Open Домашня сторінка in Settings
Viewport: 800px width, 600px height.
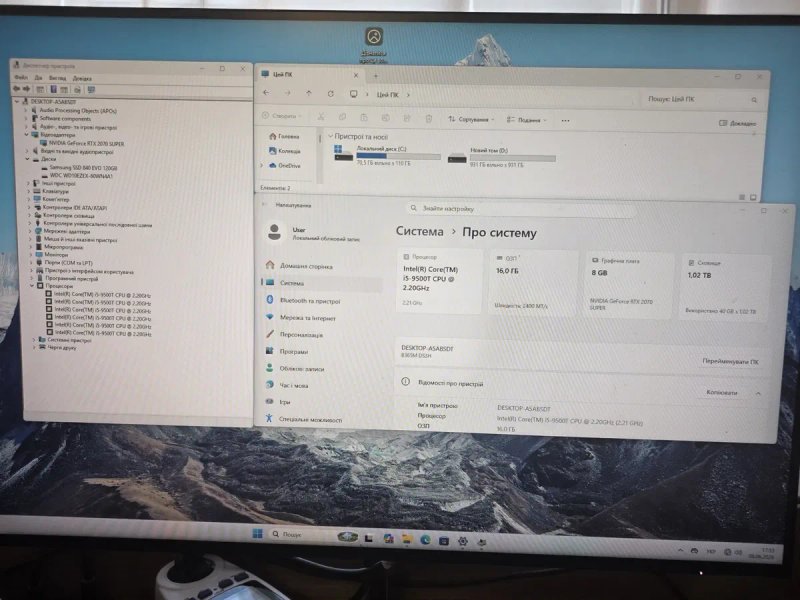click(x=299, y=266)
